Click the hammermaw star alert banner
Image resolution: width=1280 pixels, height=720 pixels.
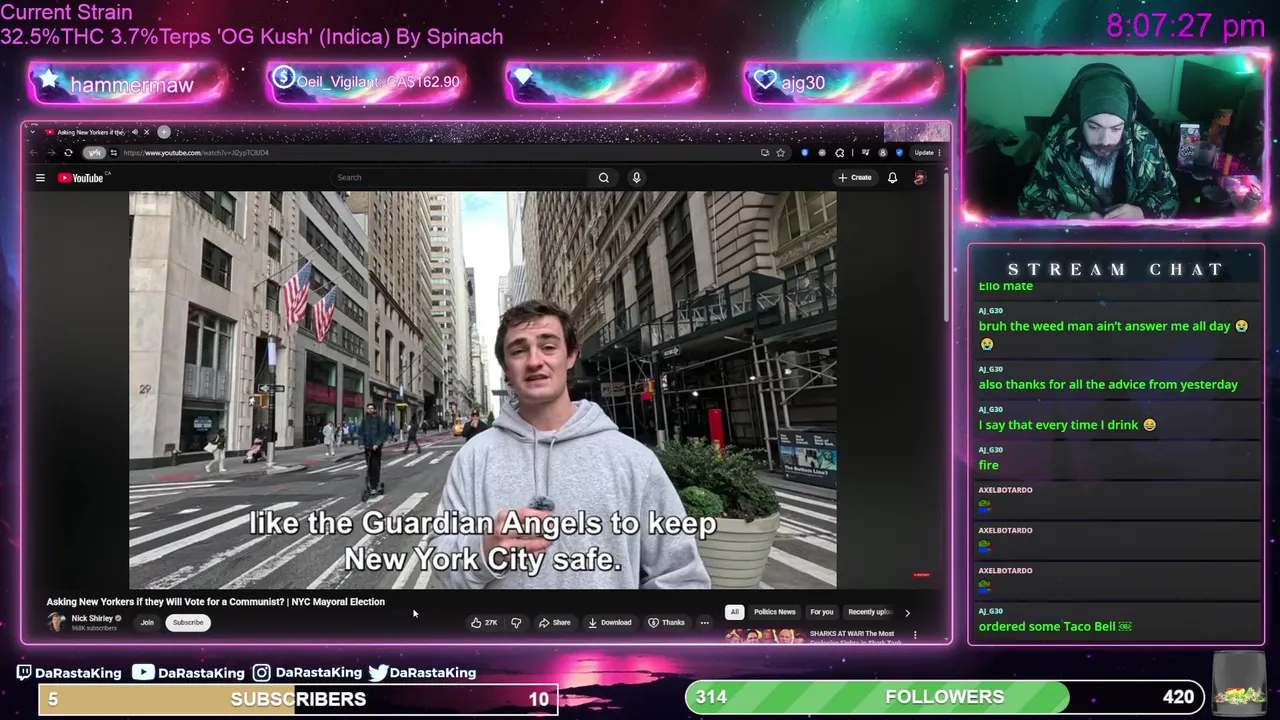(126, 84)
